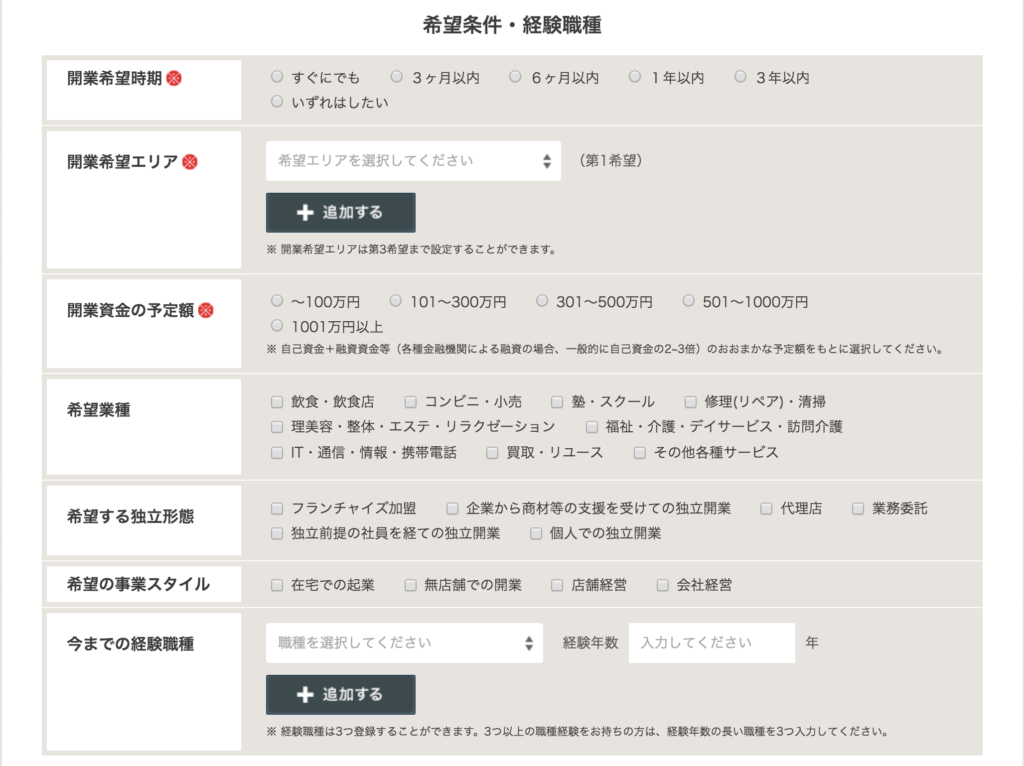Enable the 塾・スクール checkbox

tap(557, 402)
